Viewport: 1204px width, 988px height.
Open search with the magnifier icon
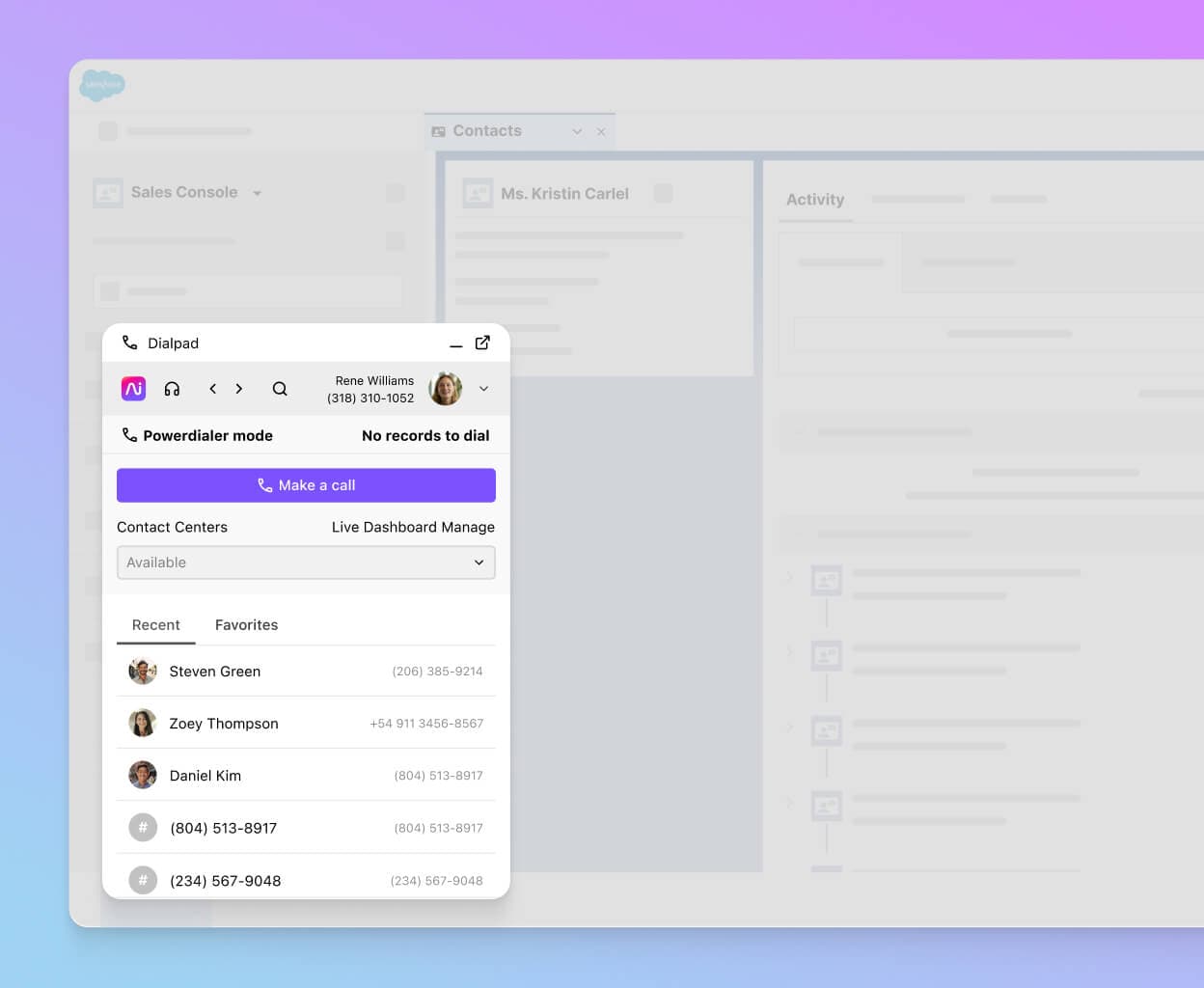280,389
